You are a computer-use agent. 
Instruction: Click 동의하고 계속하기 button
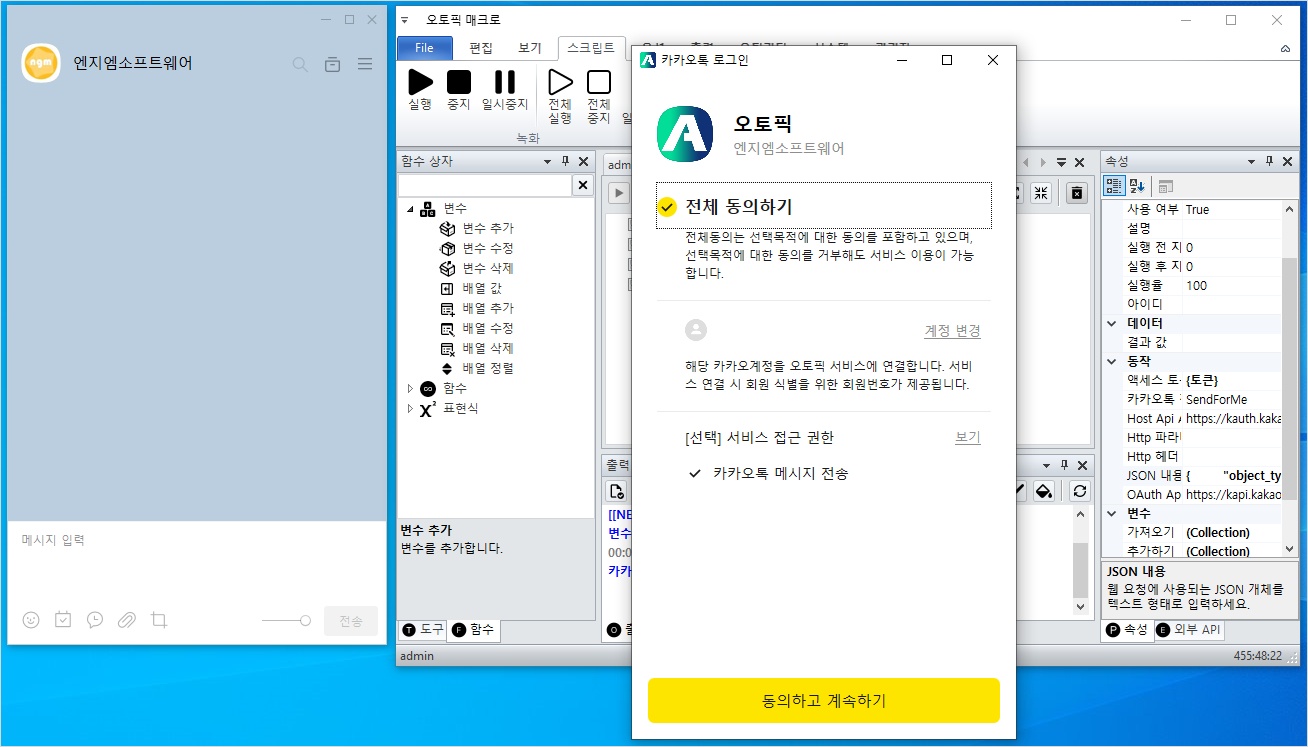tap(823, 700)
